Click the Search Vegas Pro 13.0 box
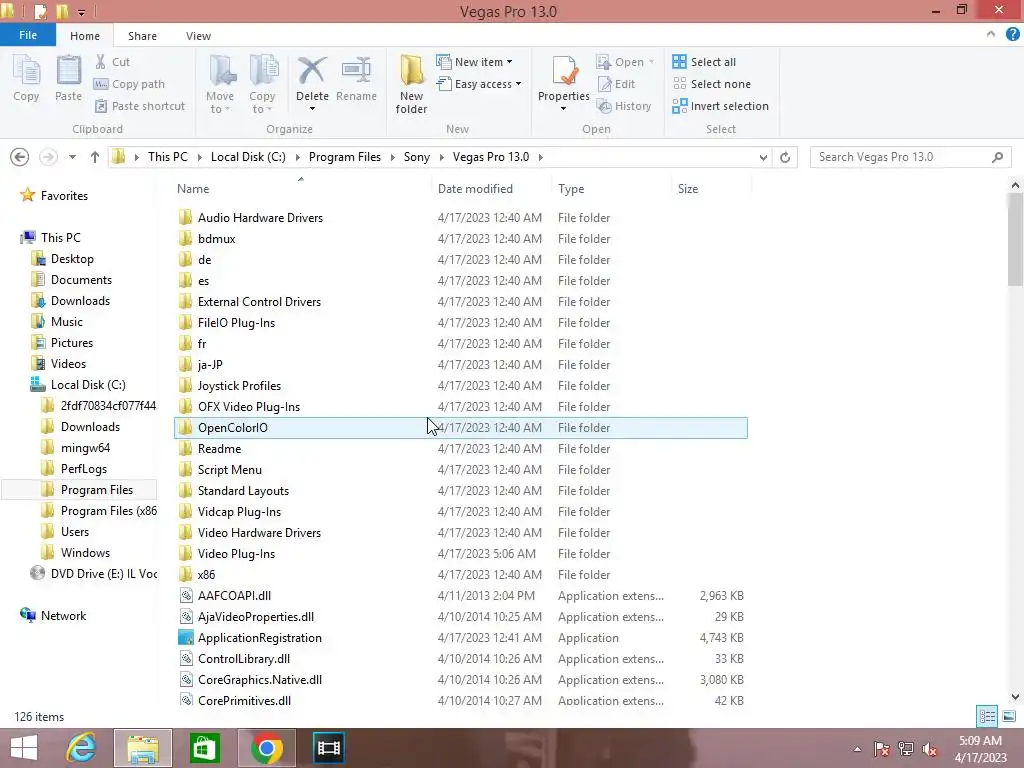This screenshot has width=1024, height=768. coord(910,157)
